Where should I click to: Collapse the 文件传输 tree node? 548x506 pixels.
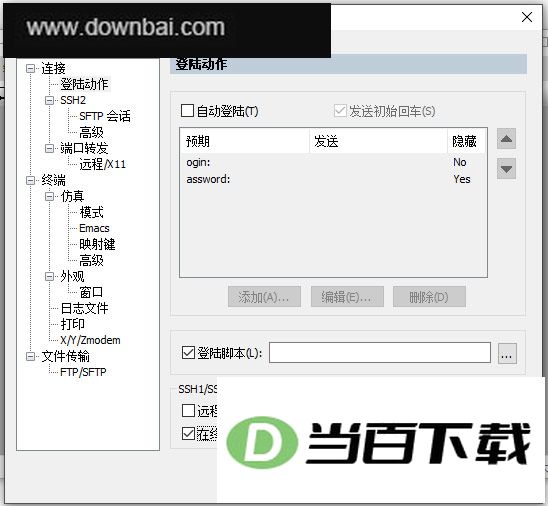coord(31,356)
